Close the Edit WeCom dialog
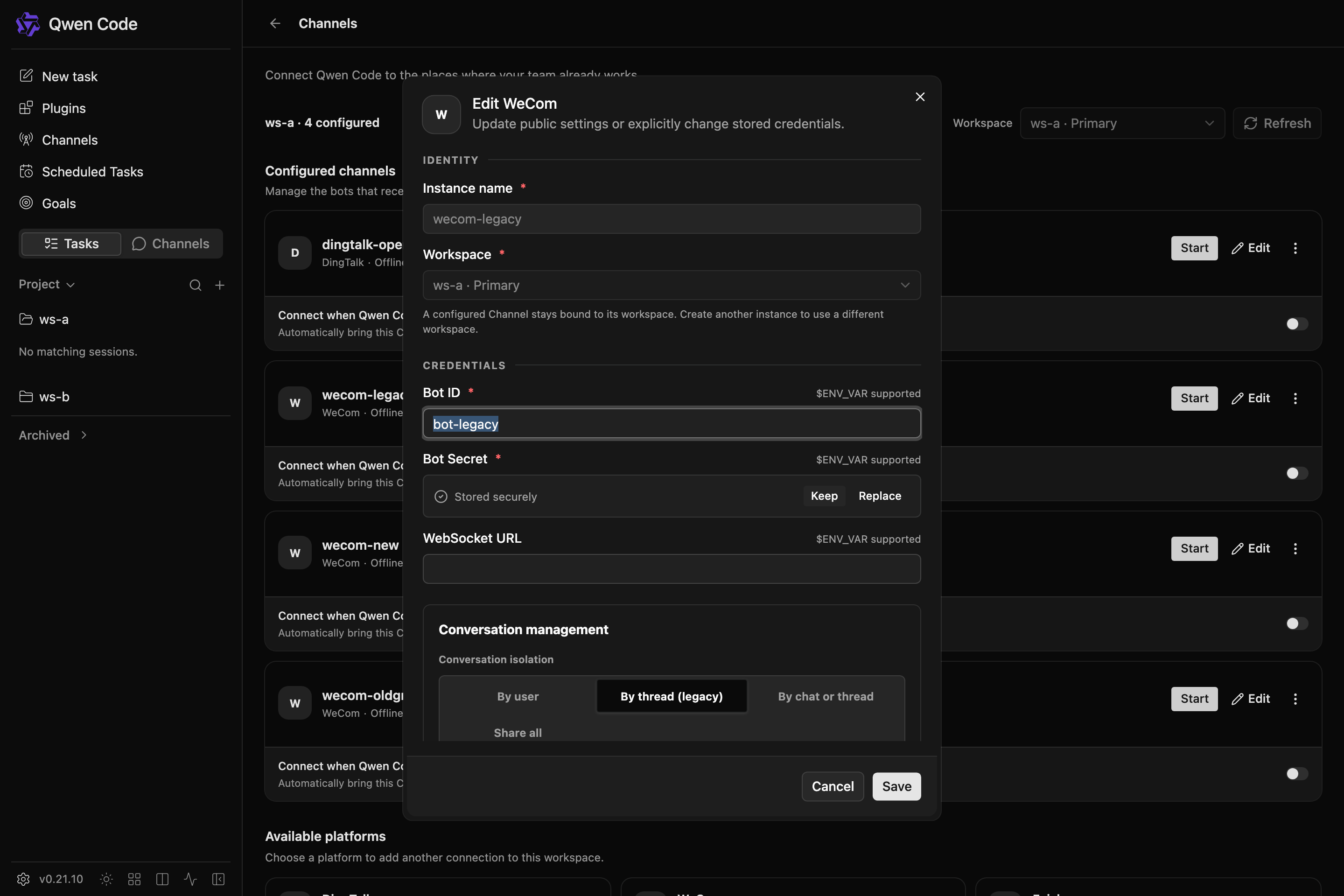 tap(920, 97)
